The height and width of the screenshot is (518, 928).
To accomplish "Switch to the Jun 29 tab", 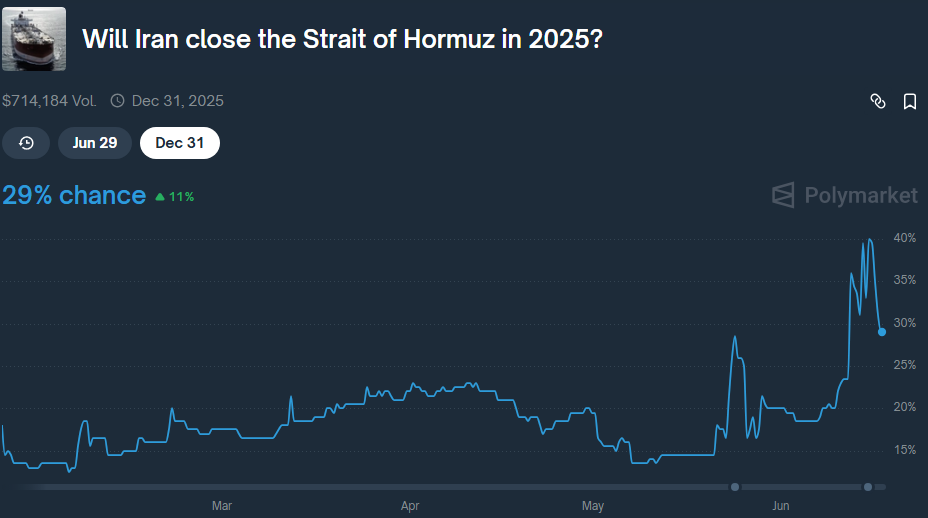I will click(95, 143).
